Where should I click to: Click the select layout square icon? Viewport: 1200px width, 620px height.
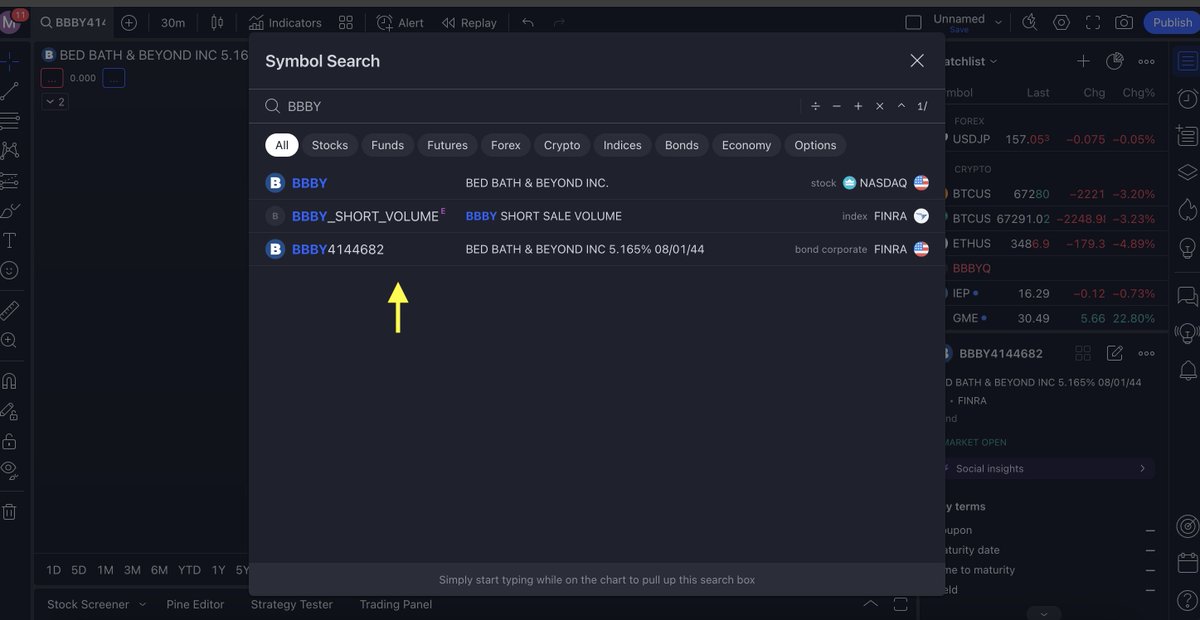(x=913, y=22)
